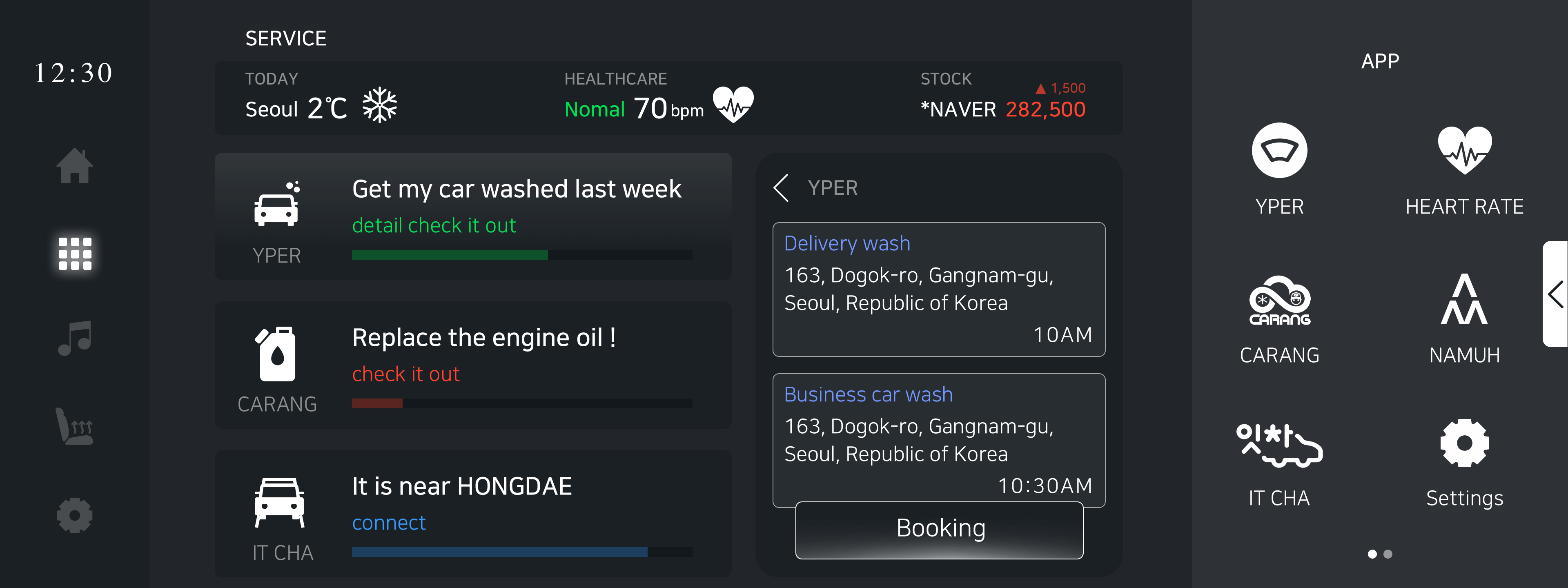This screenshot has height=588, width=1568.
Task: Select the Delivery wash option
Action: click(939, 289)
